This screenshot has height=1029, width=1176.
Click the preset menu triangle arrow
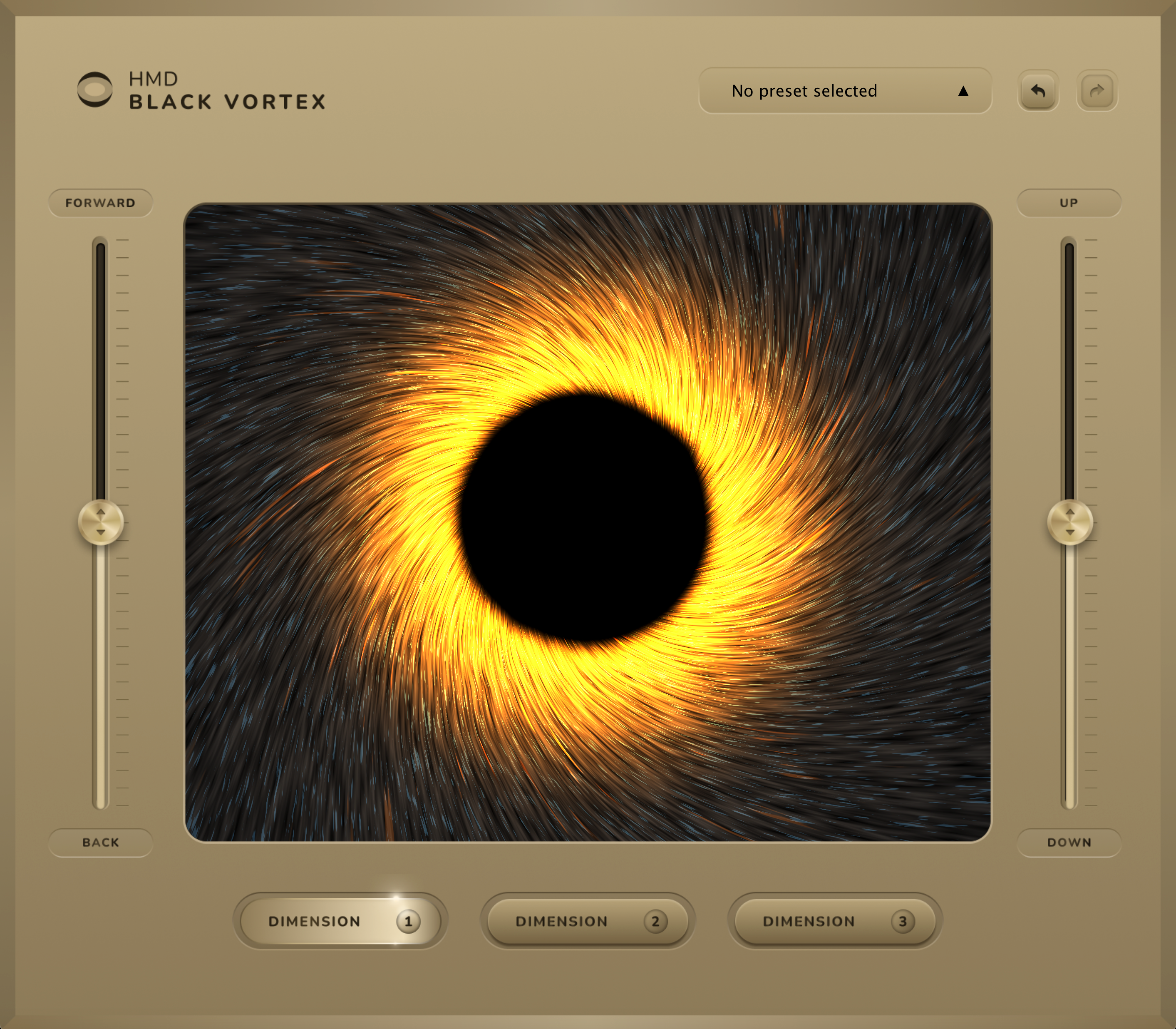pos(963,91)
